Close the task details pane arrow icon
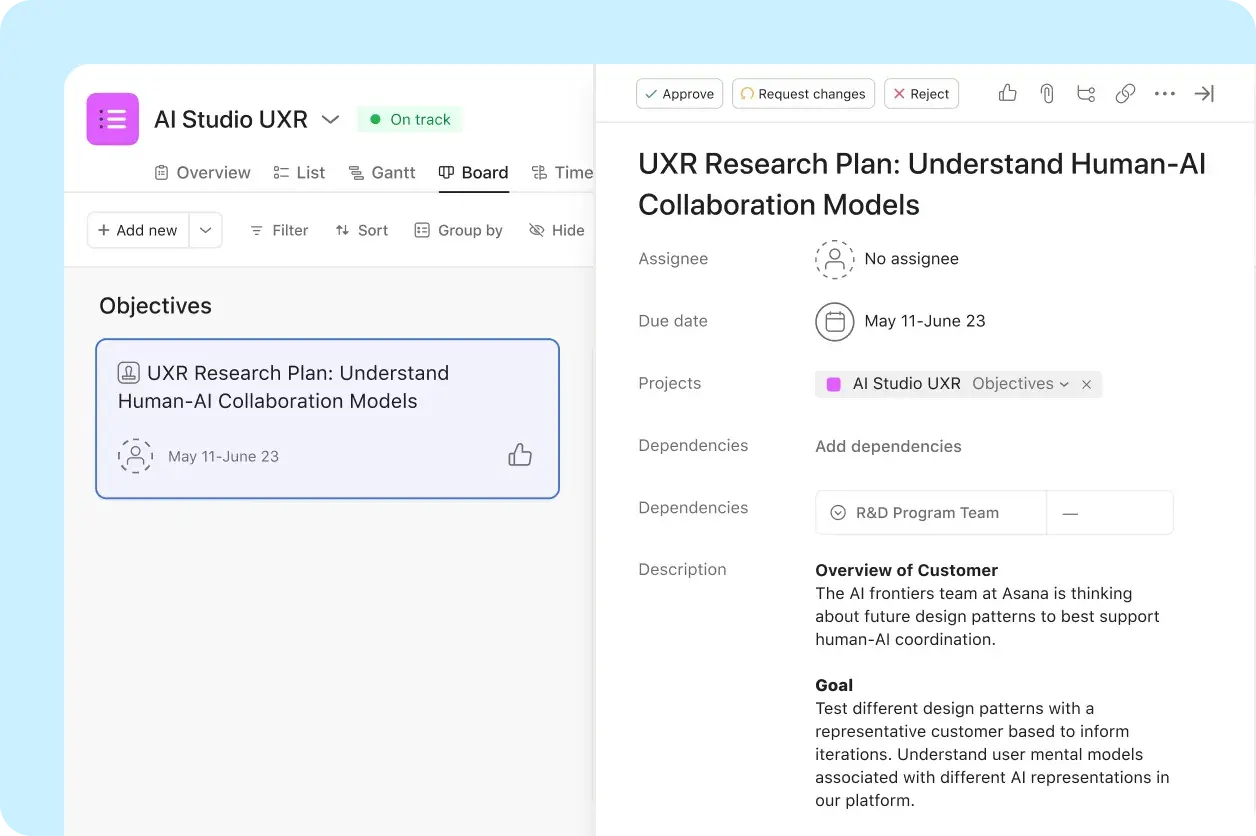1256x836 pixels. point(1204,93)
